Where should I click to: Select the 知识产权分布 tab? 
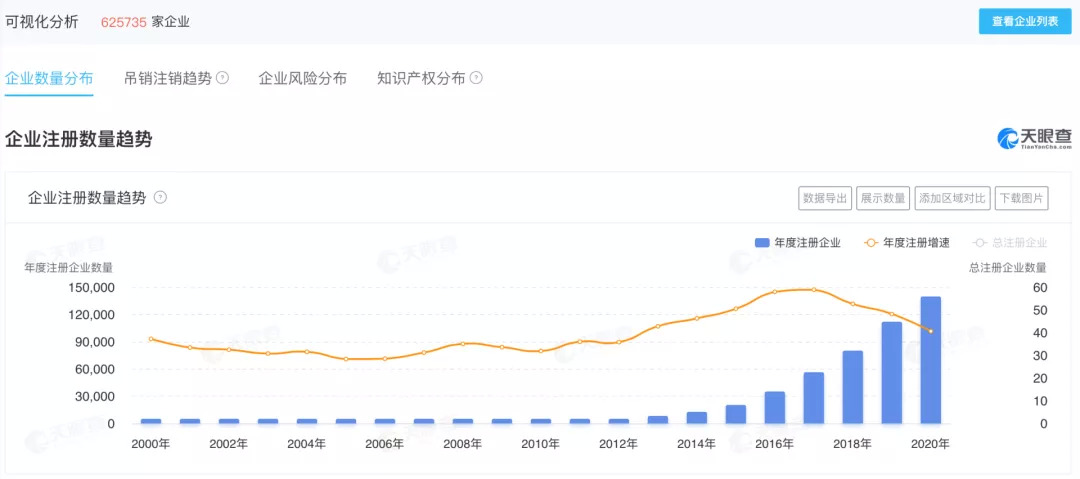(421, 78)
